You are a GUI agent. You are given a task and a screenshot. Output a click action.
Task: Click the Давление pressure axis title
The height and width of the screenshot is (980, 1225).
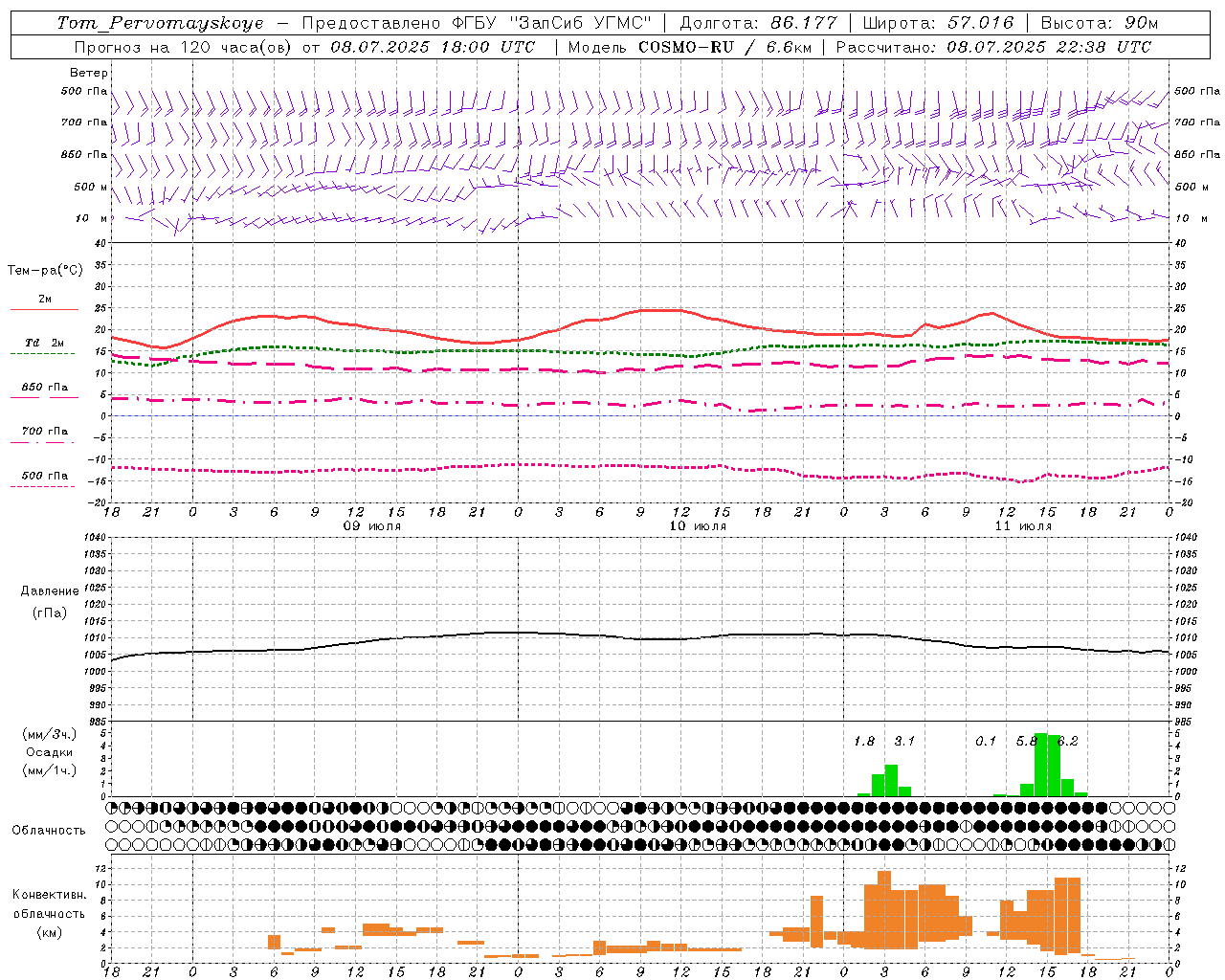(49, 591)
